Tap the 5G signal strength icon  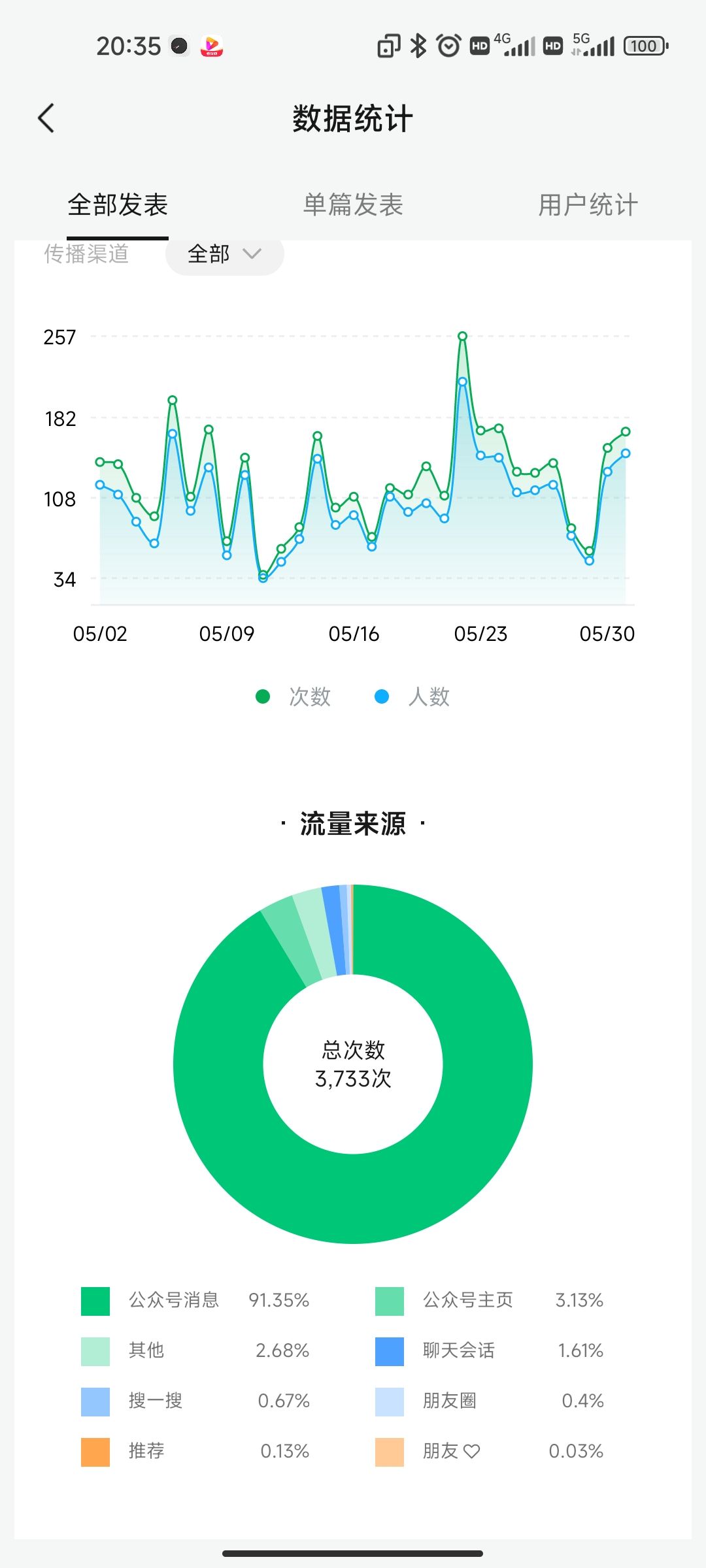[x=593, y=44]
